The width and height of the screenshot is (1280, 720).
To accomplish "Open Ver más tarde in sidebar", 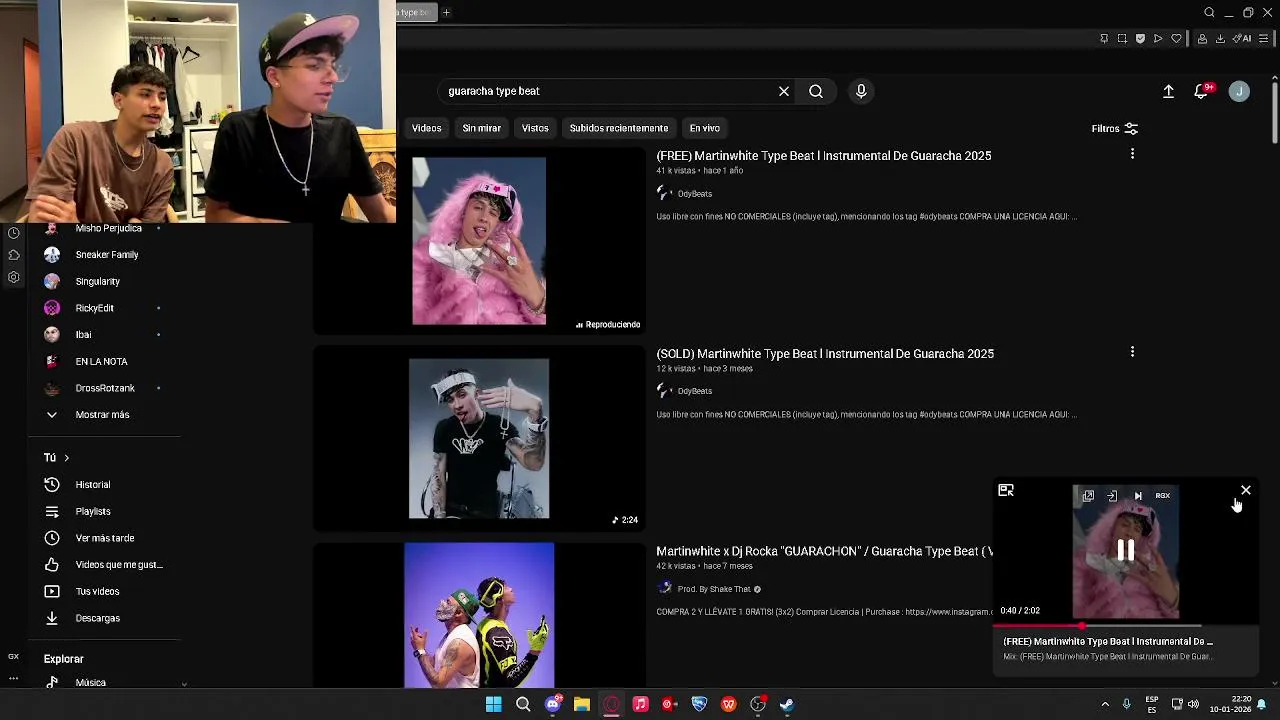I will point(104,538).
